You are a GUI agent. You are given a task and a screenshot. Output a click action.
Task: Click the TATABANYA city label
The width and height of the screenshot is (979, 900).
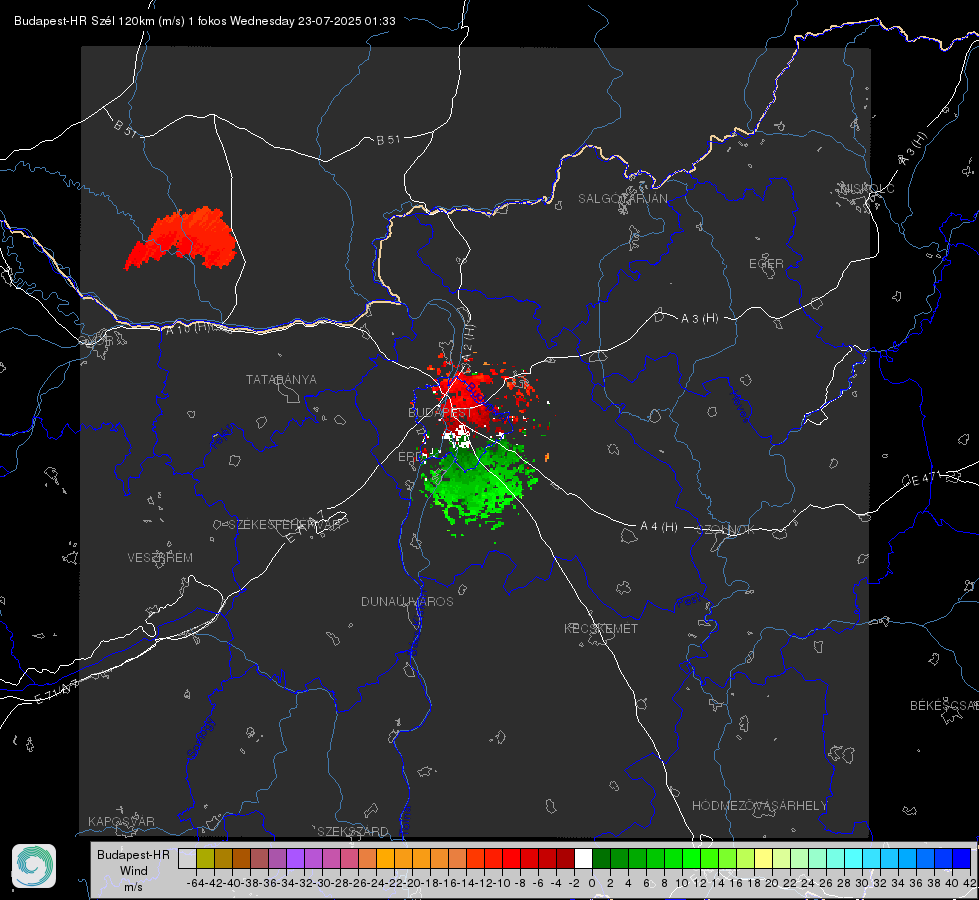point(281,379)
